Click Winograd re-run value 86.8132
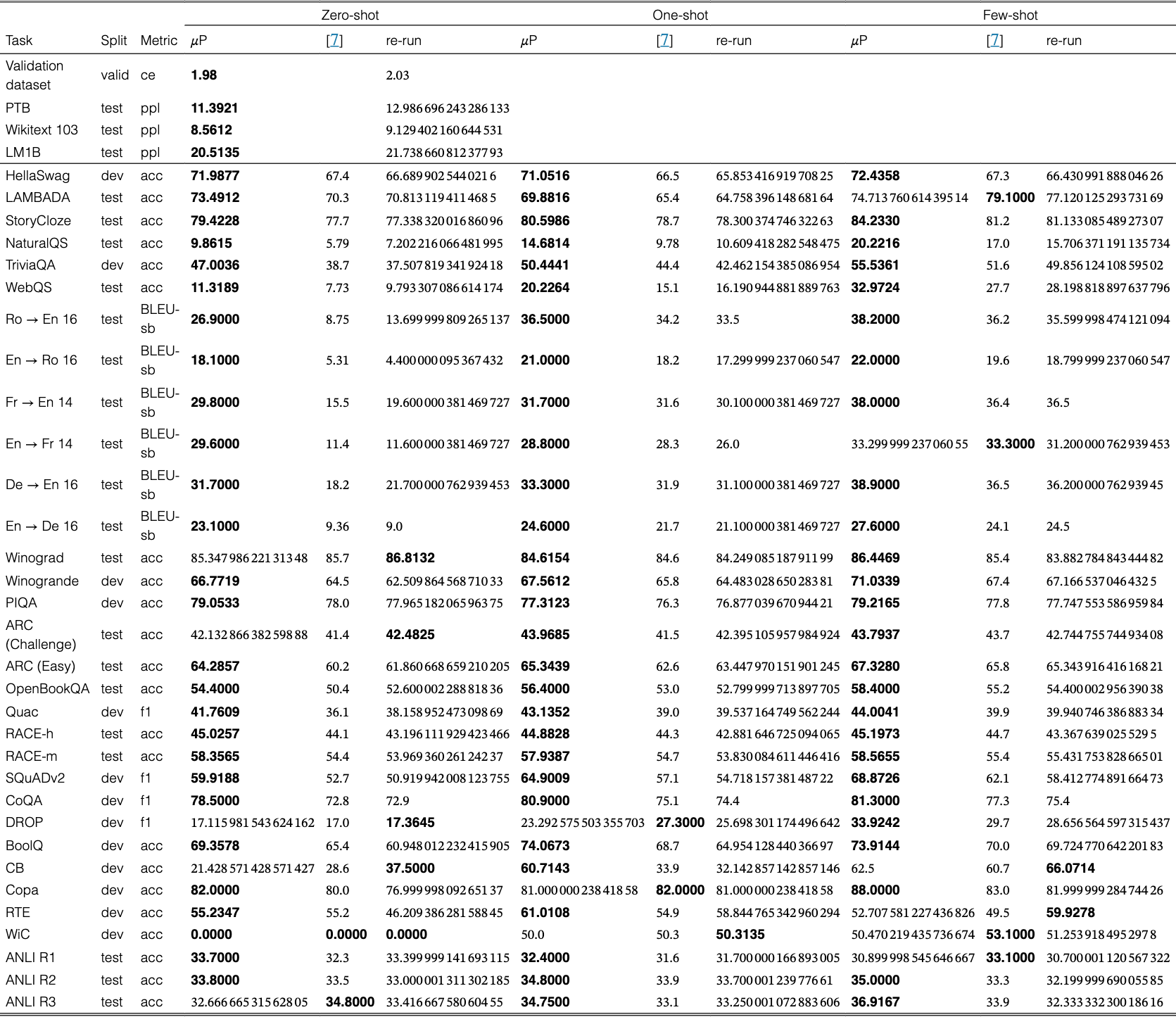 coord(410,558)
